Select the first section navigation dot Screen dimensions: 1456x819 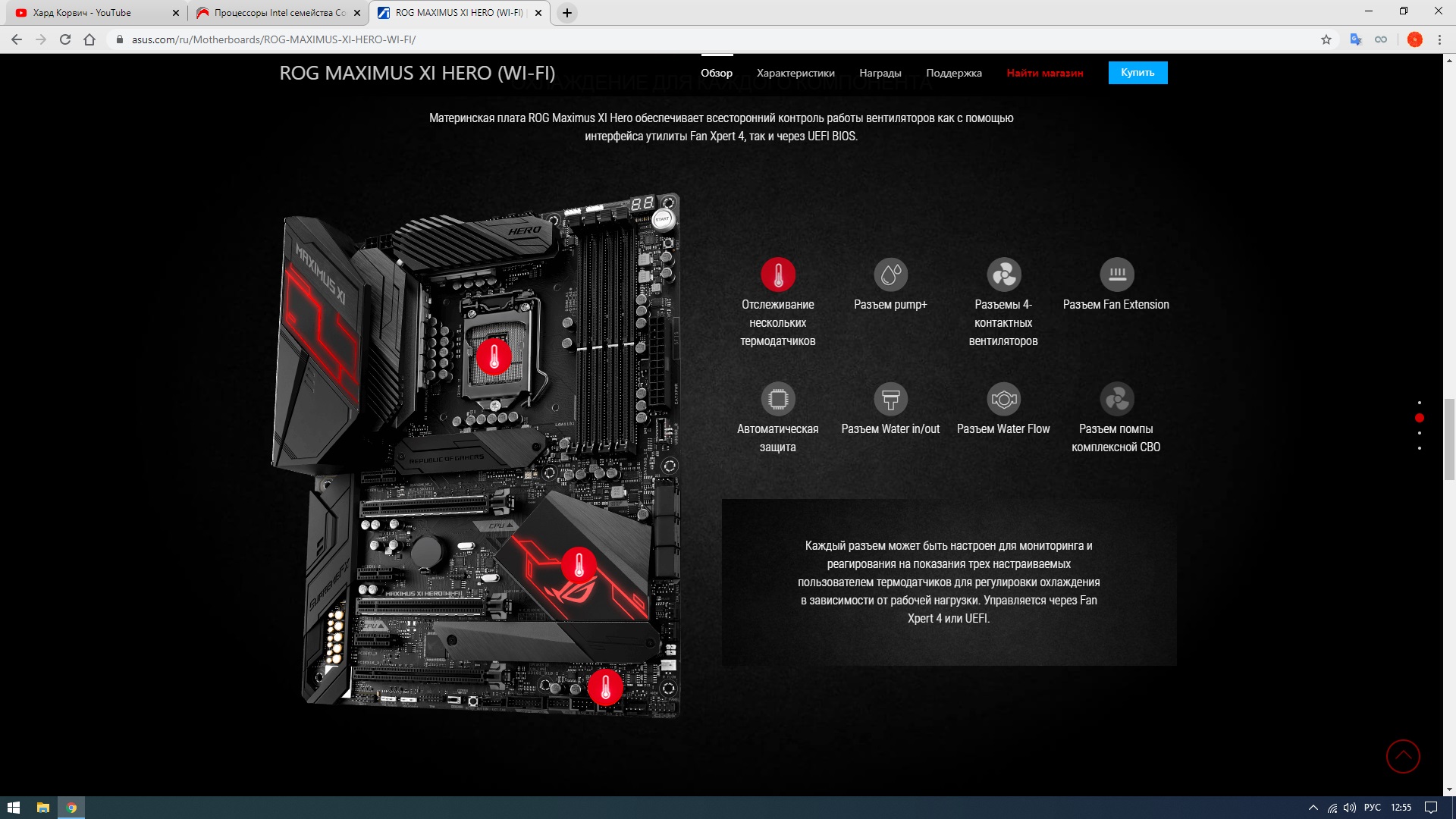[1419, 403]
